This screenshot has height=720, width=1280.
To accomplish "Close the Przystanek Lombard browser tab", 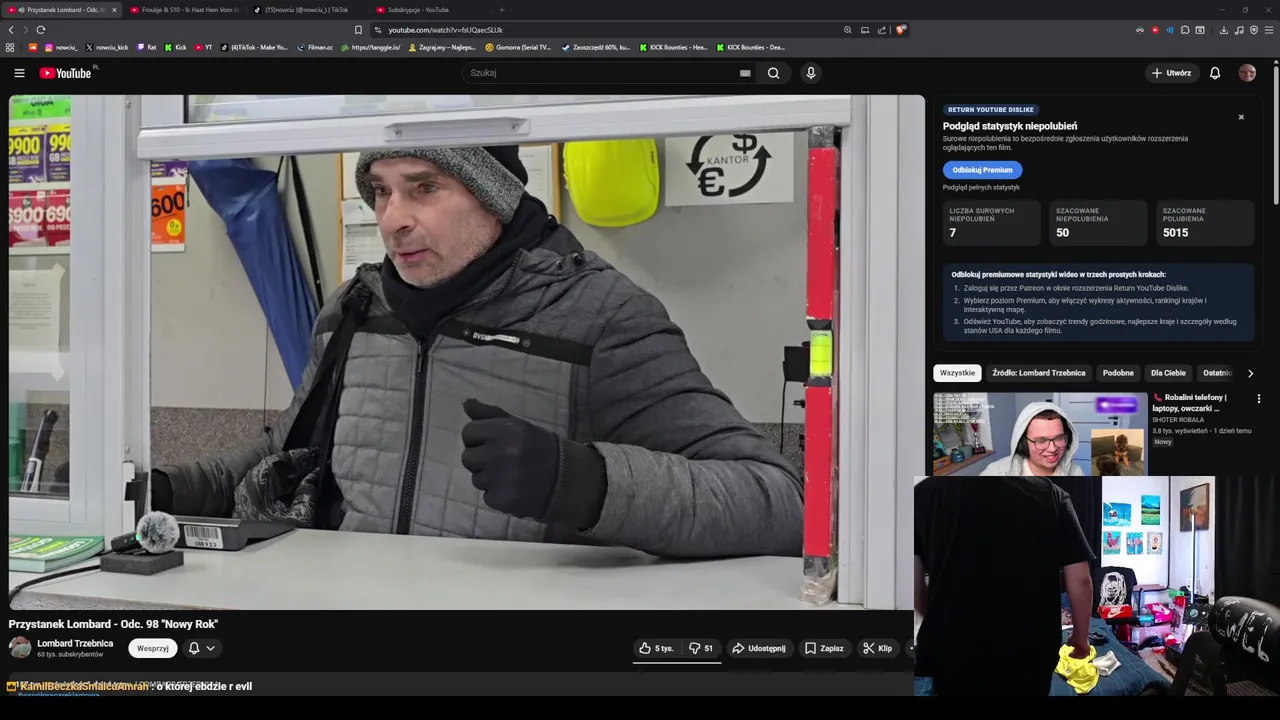I will (114, 10).
